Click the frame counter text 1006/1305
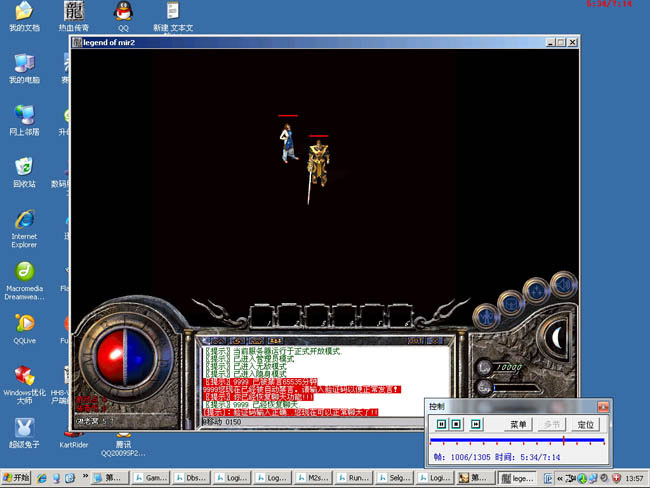 coord(470,457)
